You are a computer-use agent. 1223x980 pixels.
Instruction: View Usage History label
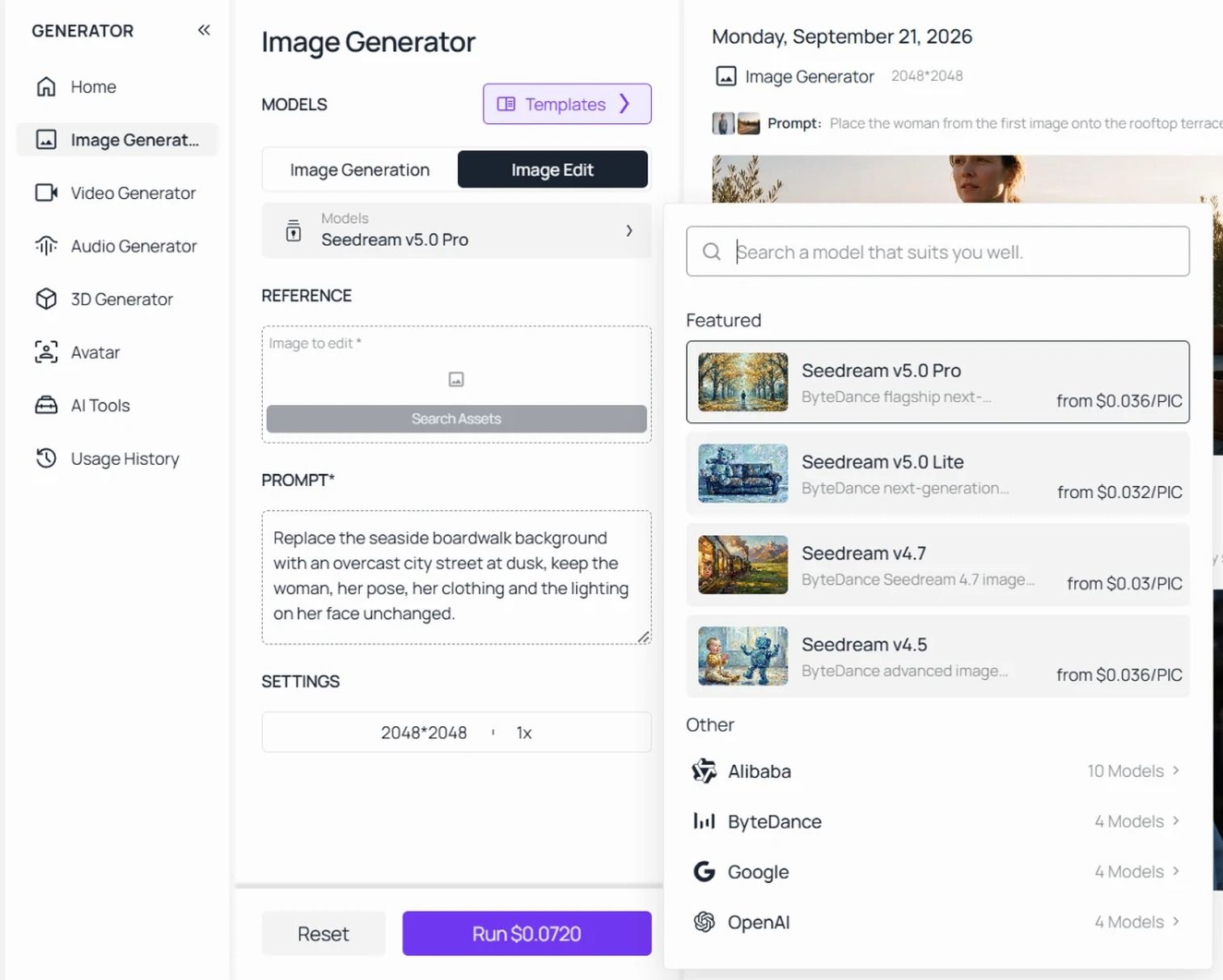125,458
